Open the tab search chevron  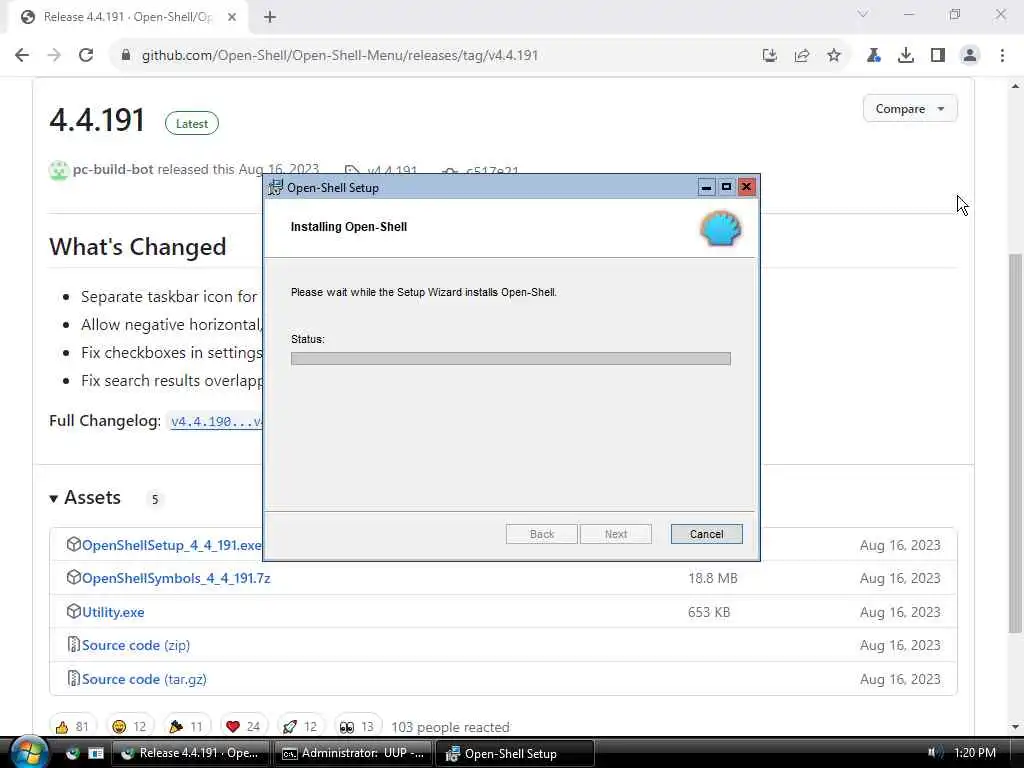(863, 14)
